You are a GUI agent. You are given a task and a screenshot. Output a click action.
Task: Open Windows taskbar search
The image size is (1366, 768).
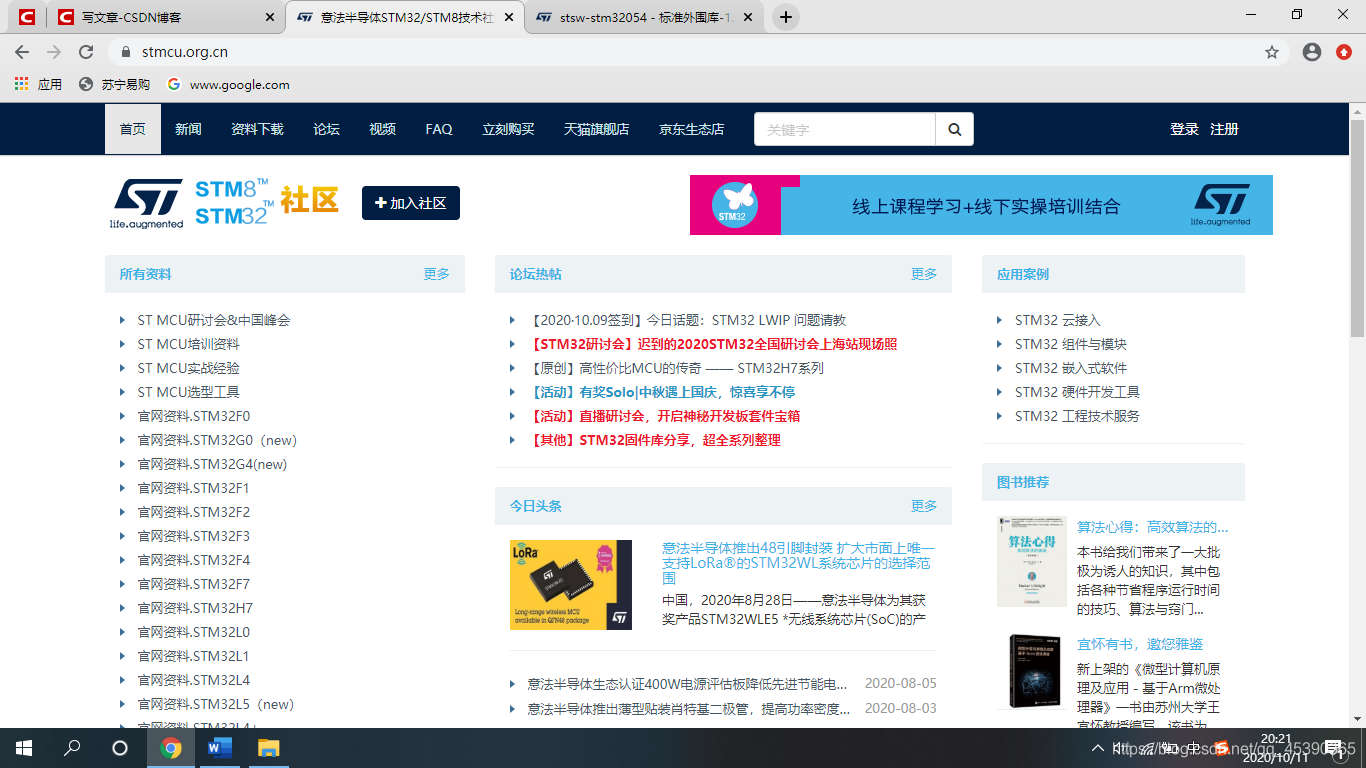[72, 748]
